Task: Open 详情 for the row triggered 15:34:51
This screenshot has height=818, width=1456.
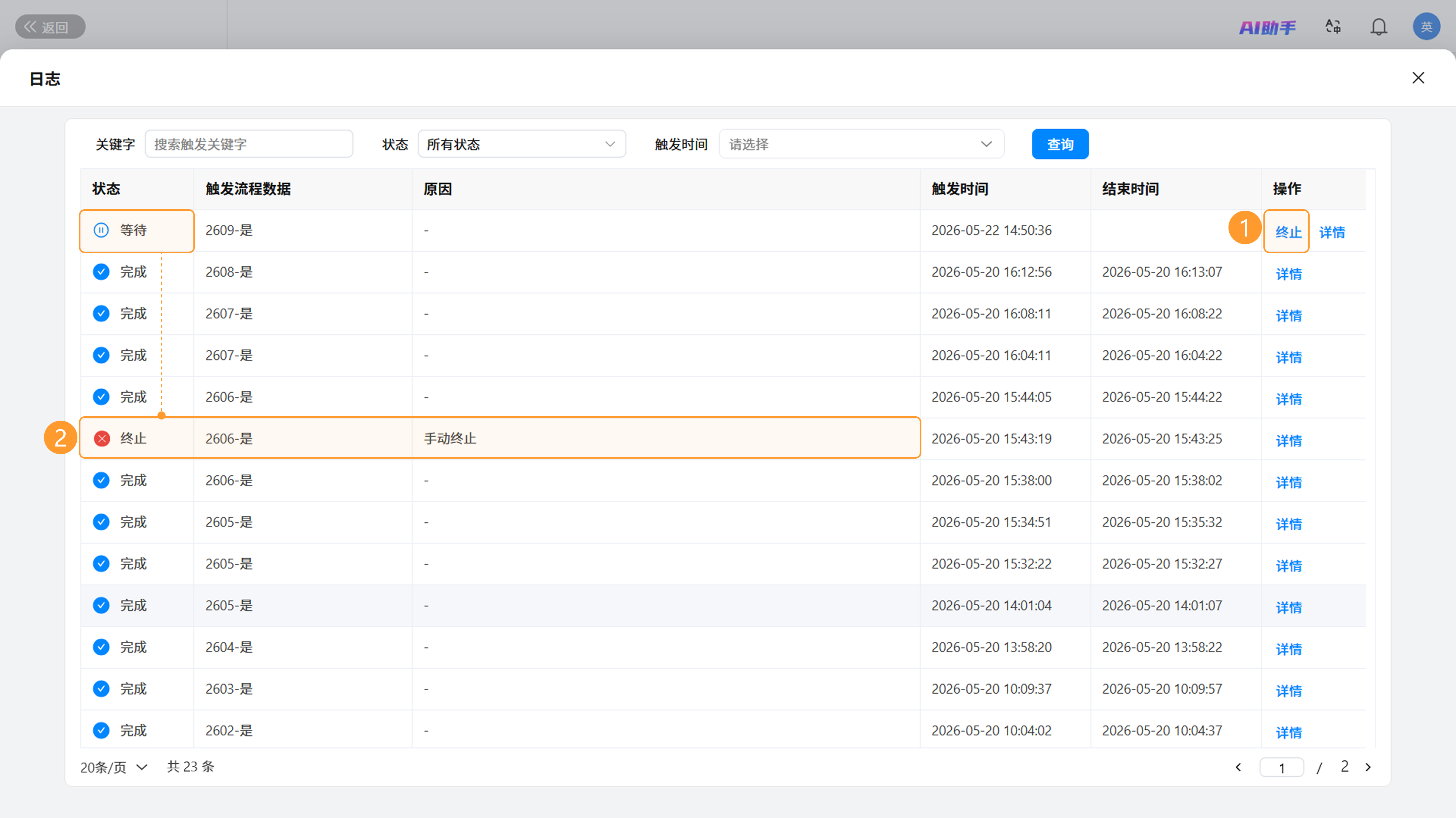Action: [1288, 524]
